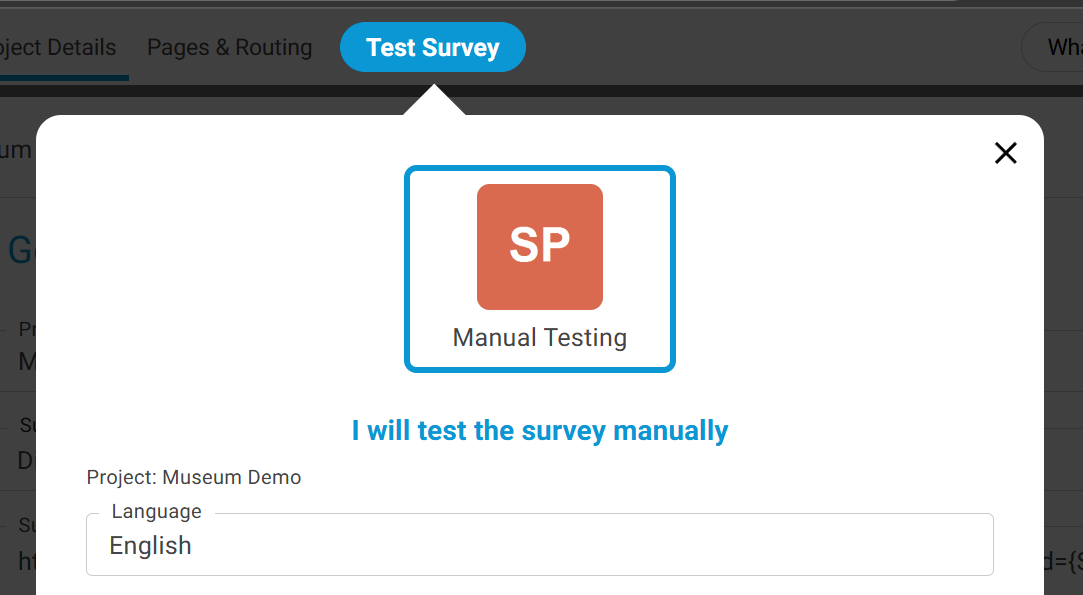The image size is (1083, 595).
Task: Click the truncated text ending "d={S"
Action: pyautogui.click(x=1062, y=561)
